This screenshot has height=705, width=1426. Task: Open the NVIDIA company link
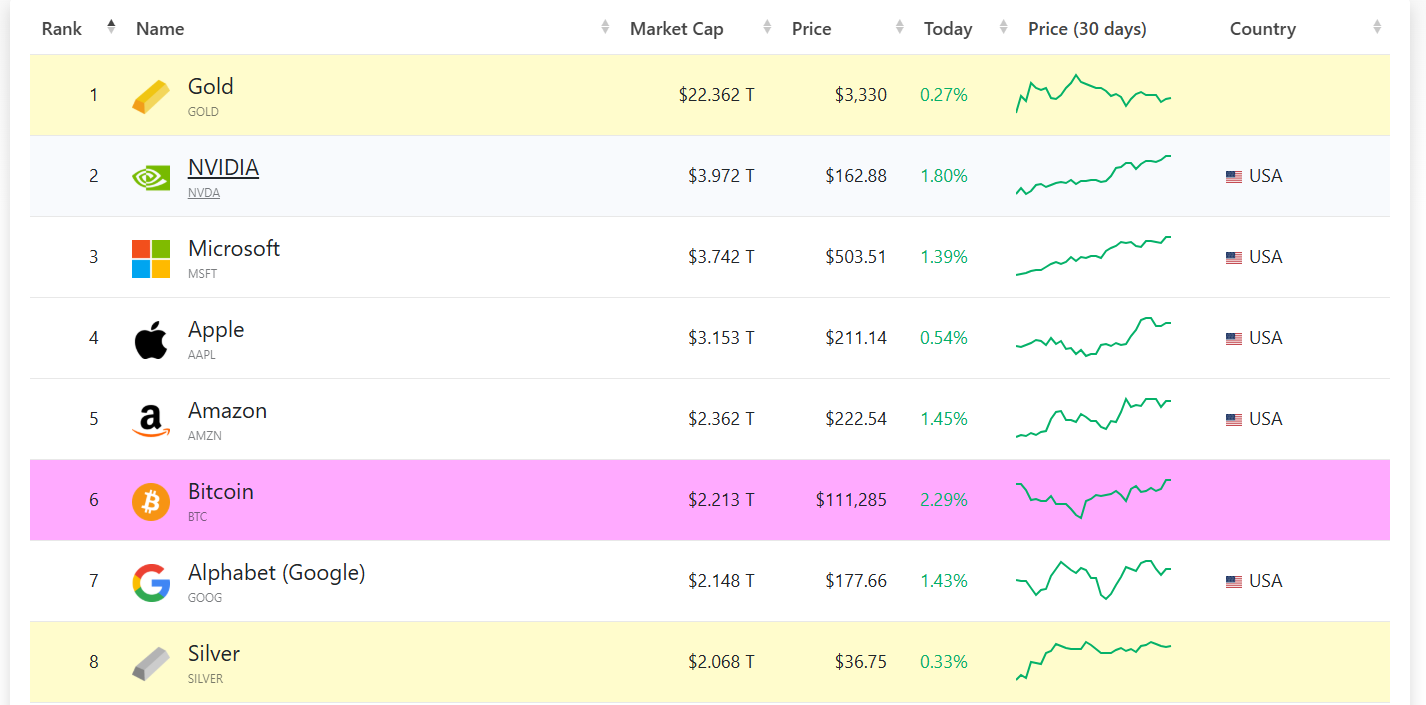223,168
